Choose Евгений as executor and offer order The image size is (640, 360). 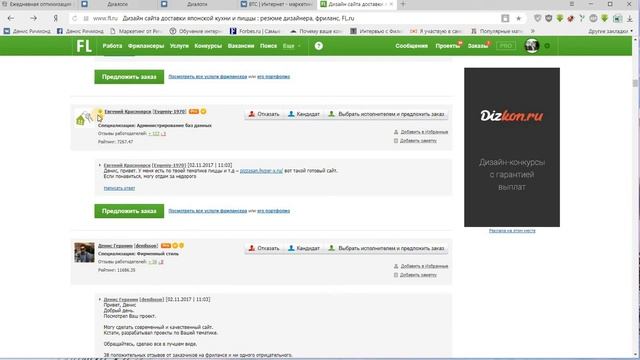387,114
